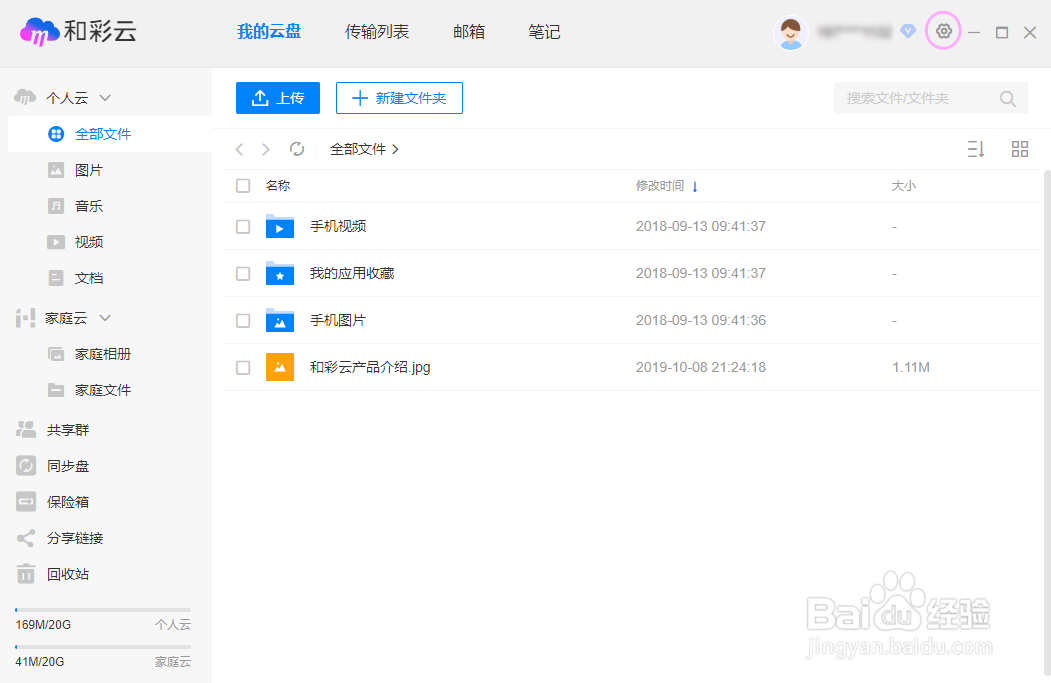Check the 和彩云产品介绍.jpg file checkbox
The image size is (1051, 683).
(242, 367)
